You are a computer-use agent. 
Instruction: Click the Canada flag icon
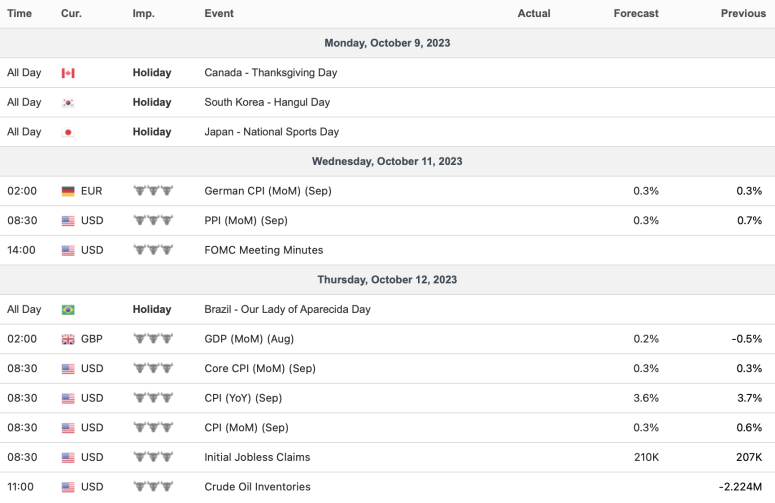(68, 73)
